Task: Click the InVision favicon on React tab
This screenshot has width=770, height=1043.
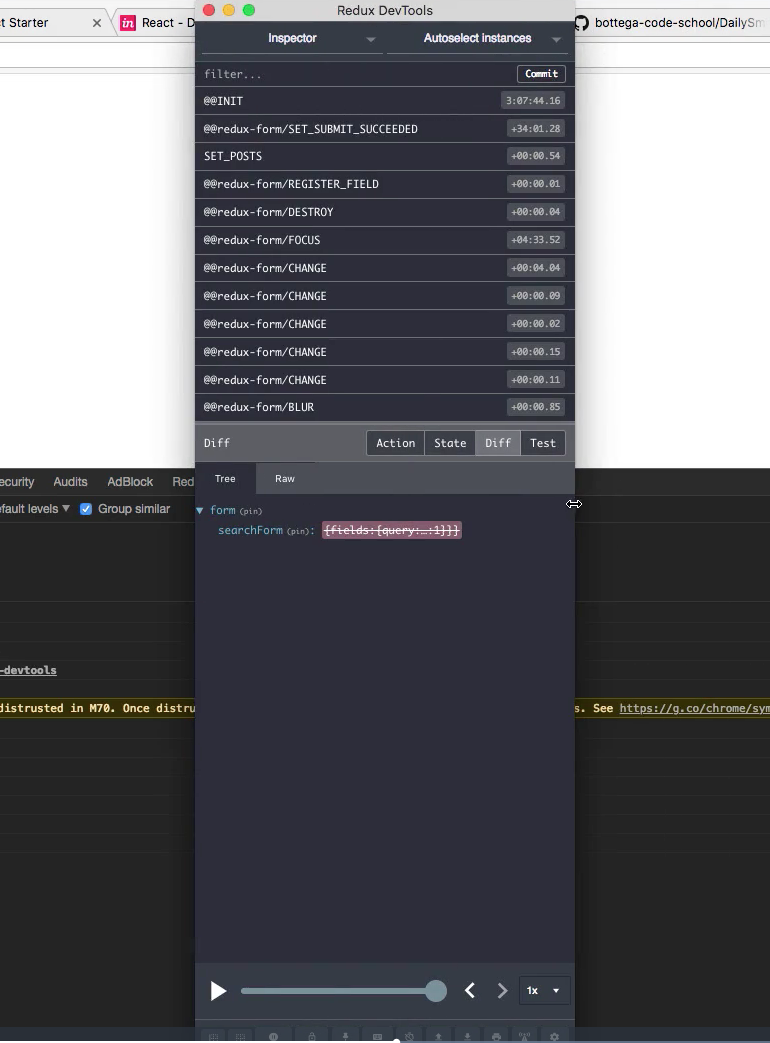Action: 128,23
